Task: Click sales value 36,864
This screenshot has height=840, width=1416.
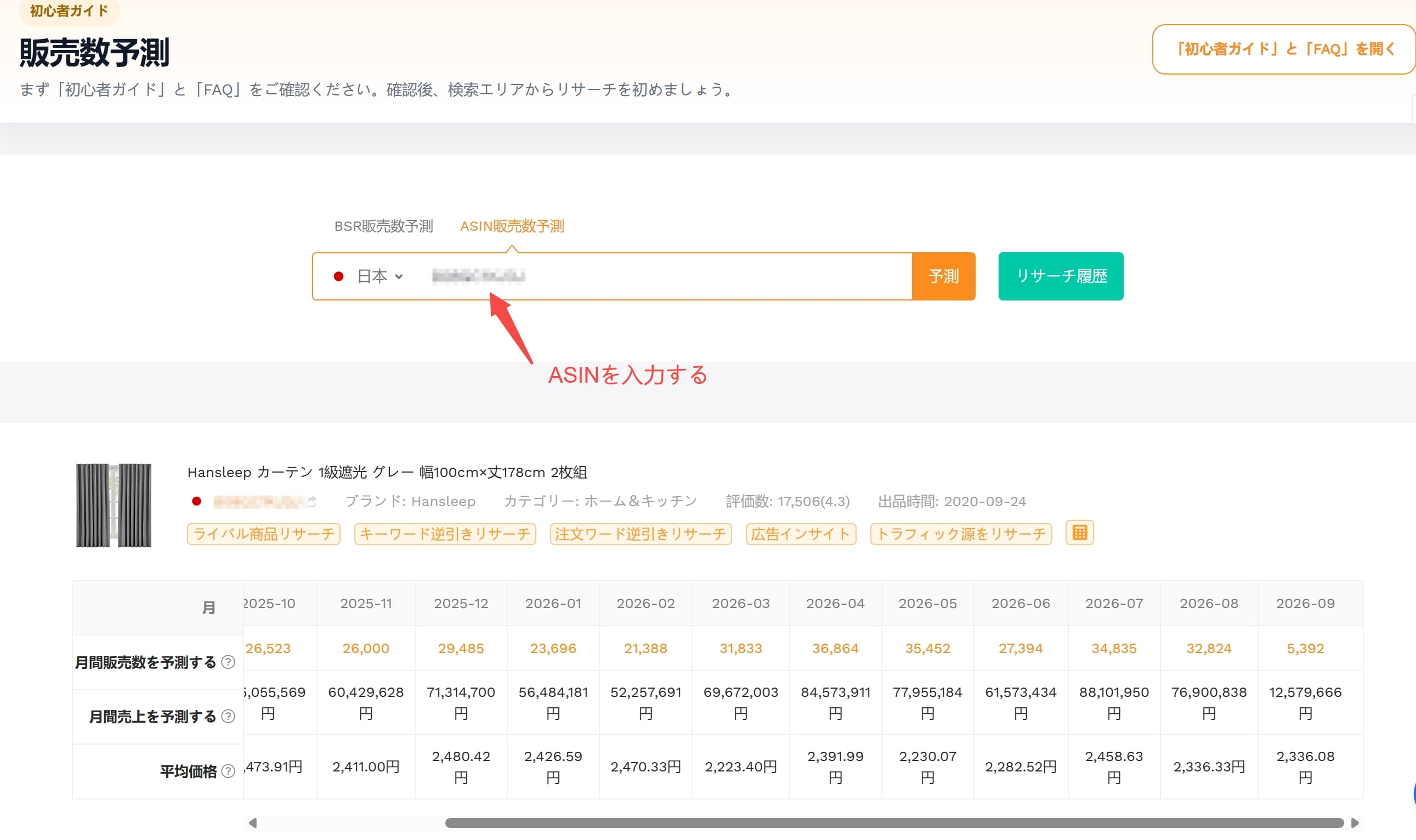Action: point(835,648)
